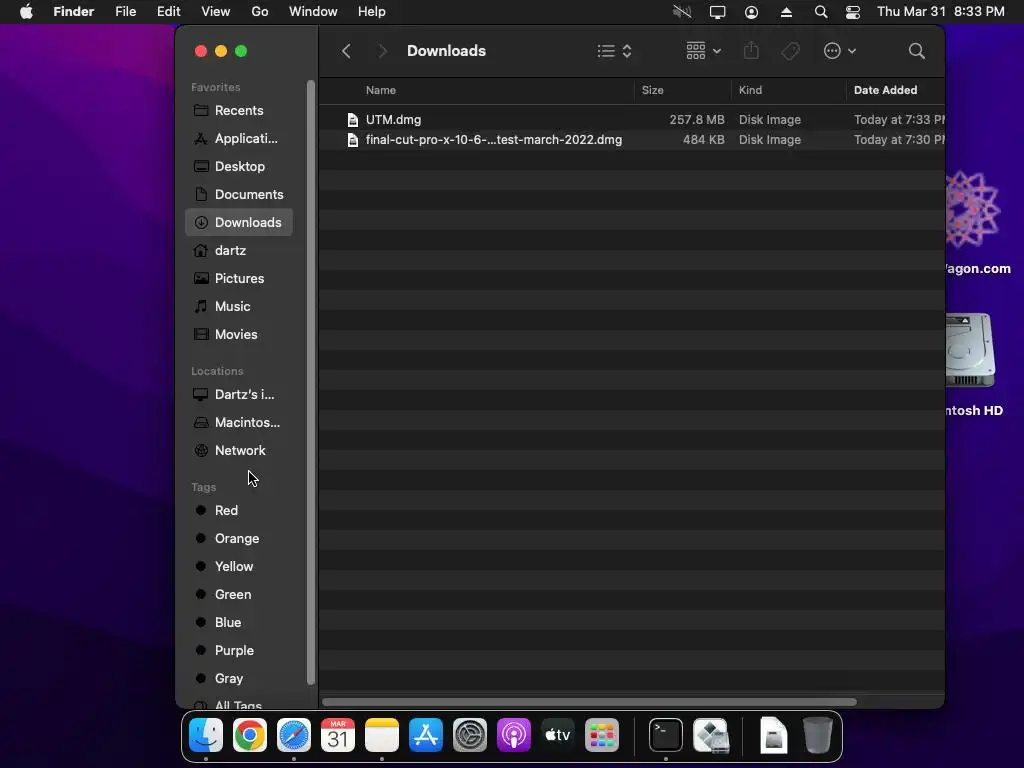Open Spotlight search in the menu bar
The width and height of the screenshot is (1024, 768).
tap(821, 12)
